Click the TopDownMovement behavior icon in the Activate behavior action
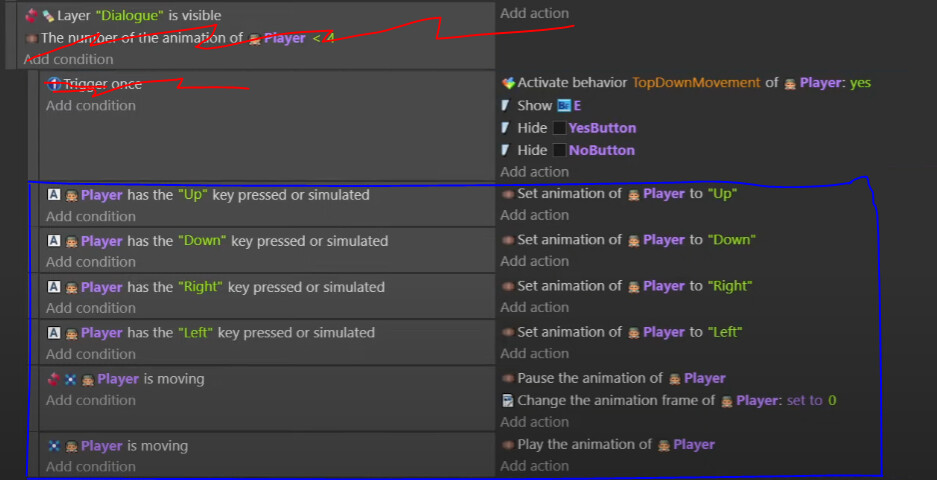The height and width of the screenshot is (480, 937). tap(508, 83)
